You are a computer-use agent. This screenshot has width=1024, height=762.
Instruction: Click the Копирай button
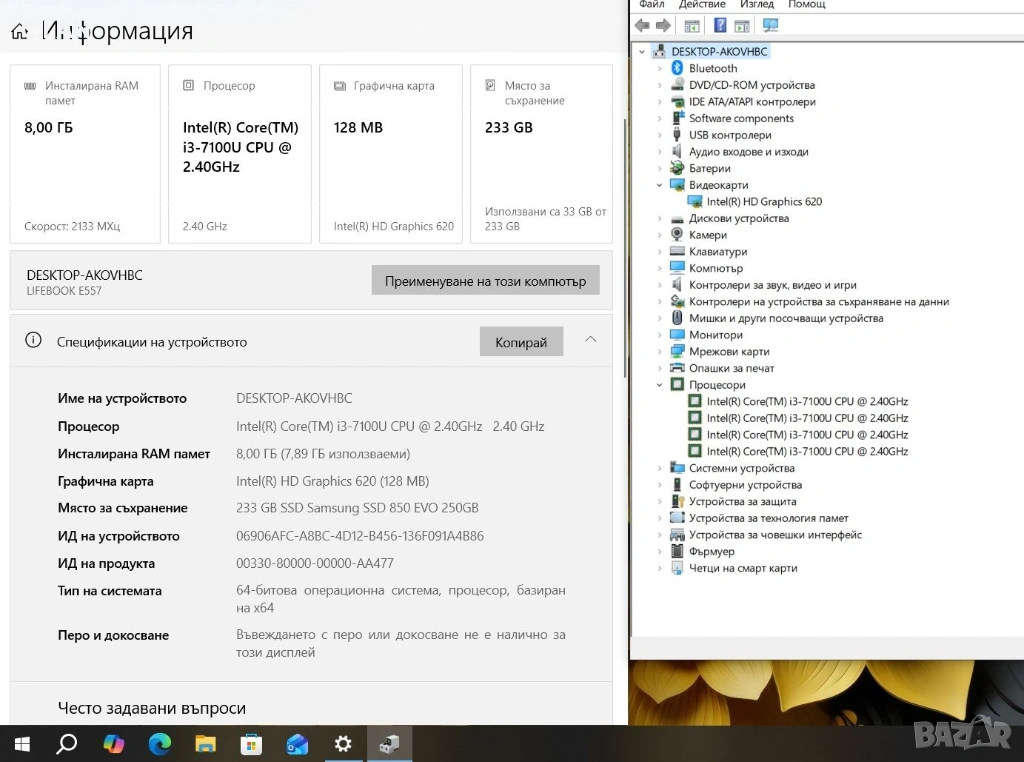[521, 342]
